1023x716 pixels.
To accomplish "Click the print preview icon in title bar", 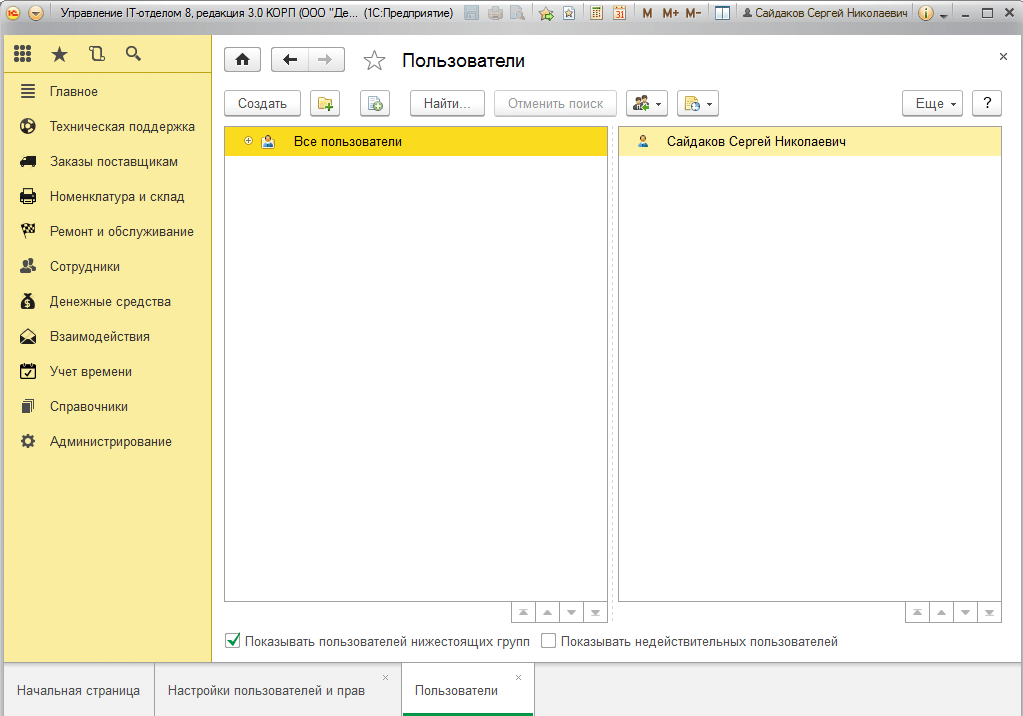I will 517,12.
